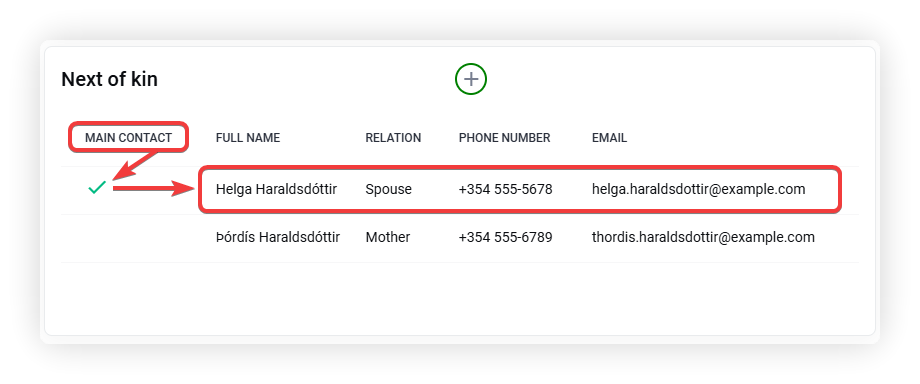Click the Next of kin heading
Viewport: 920px width, 384px height.
pyautogui.click(x=110, y=79)
